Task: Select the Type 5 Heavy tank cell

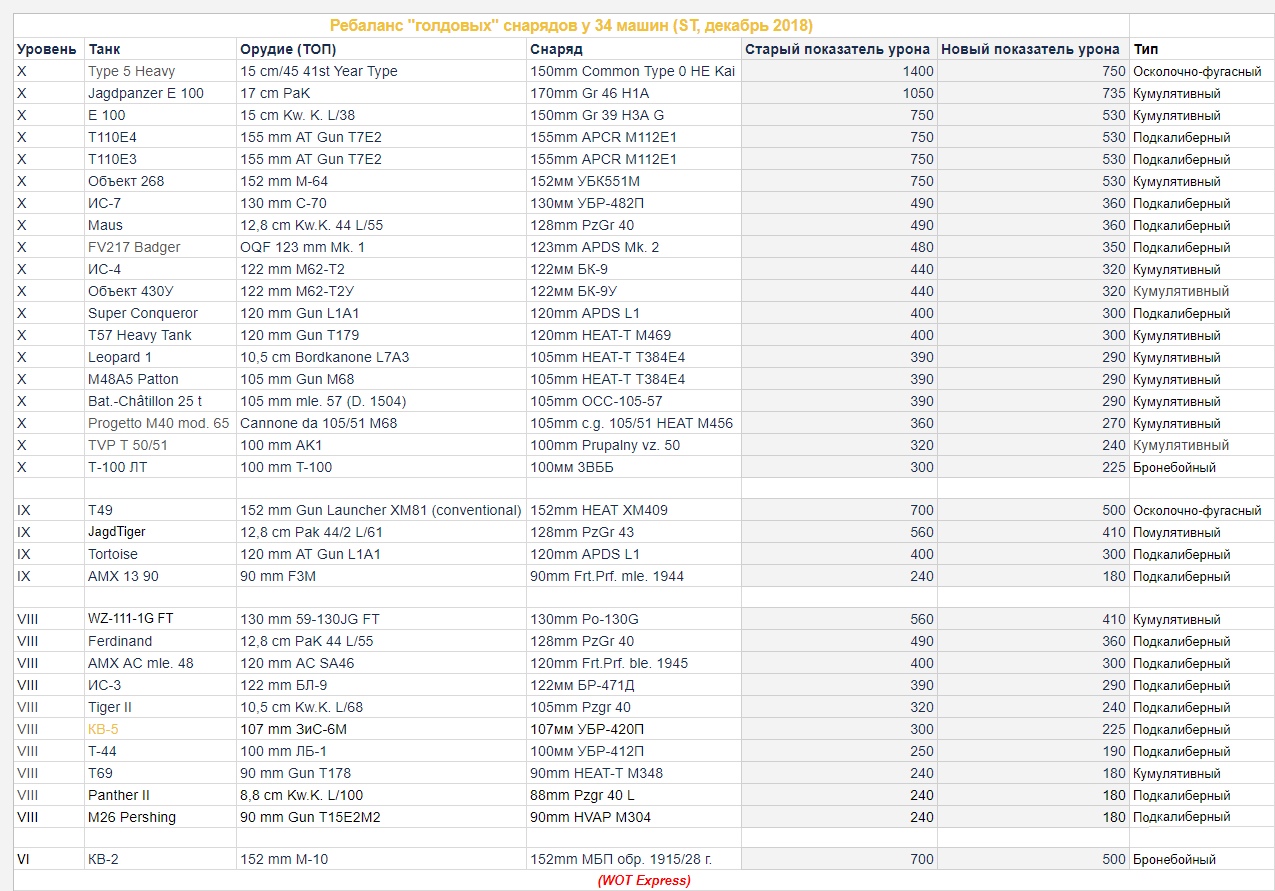Action: tap(131, 71)
